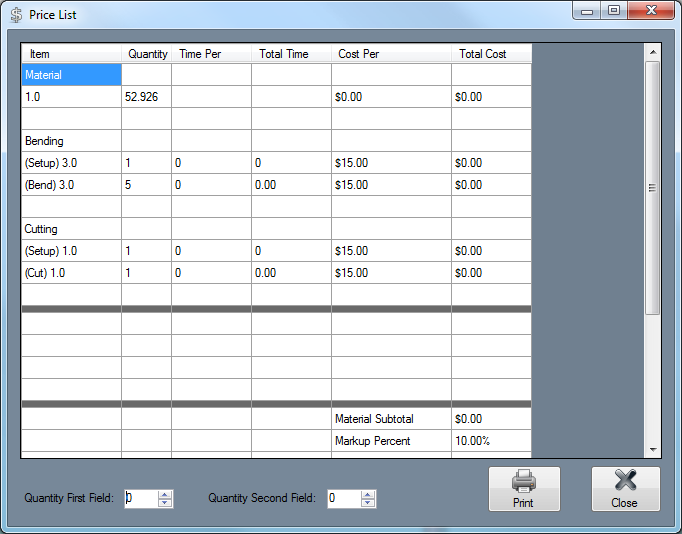Screen dimensions: 682x534
Task: Decrease Quantity First Field with down arrow
Action: click(x=165, y=503)
